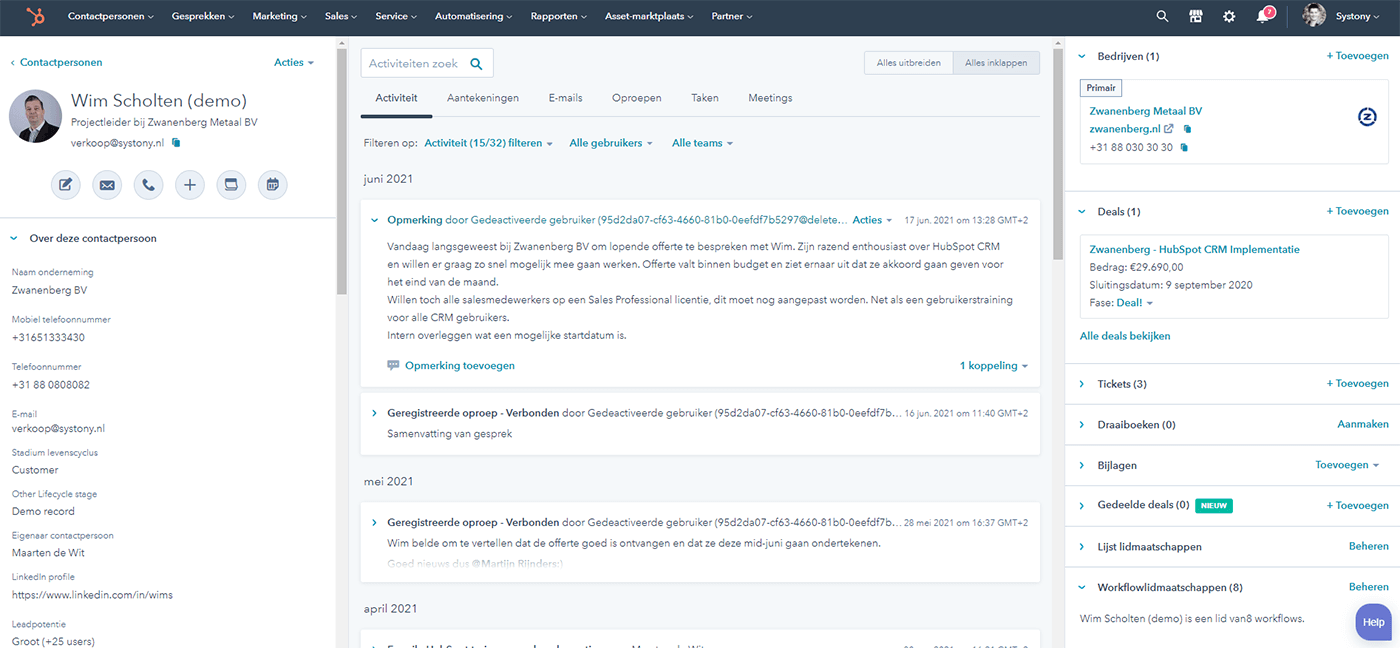Open the Help bubble
Viewport: 1400px width, 648px height.
click(x=1374, y=622)
